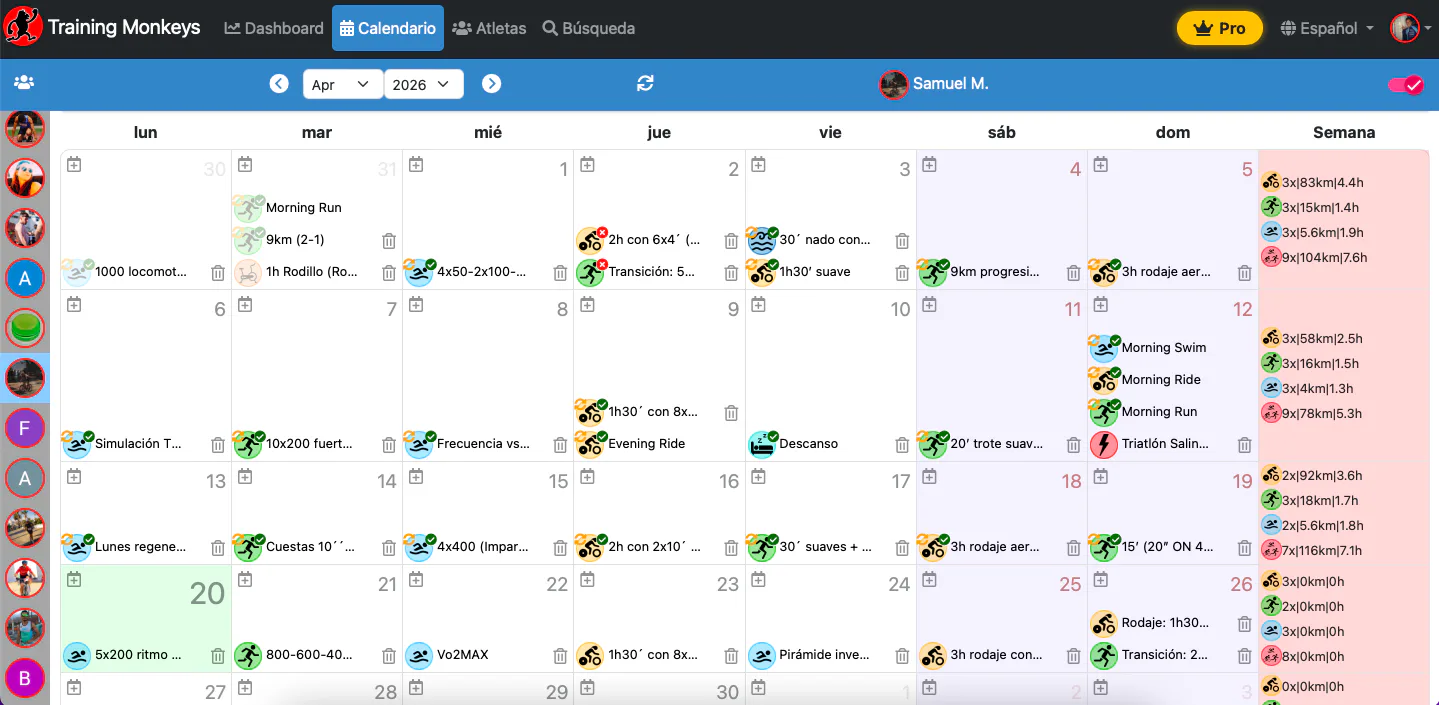Select athlete avatar with letter B

pos(25,678)
